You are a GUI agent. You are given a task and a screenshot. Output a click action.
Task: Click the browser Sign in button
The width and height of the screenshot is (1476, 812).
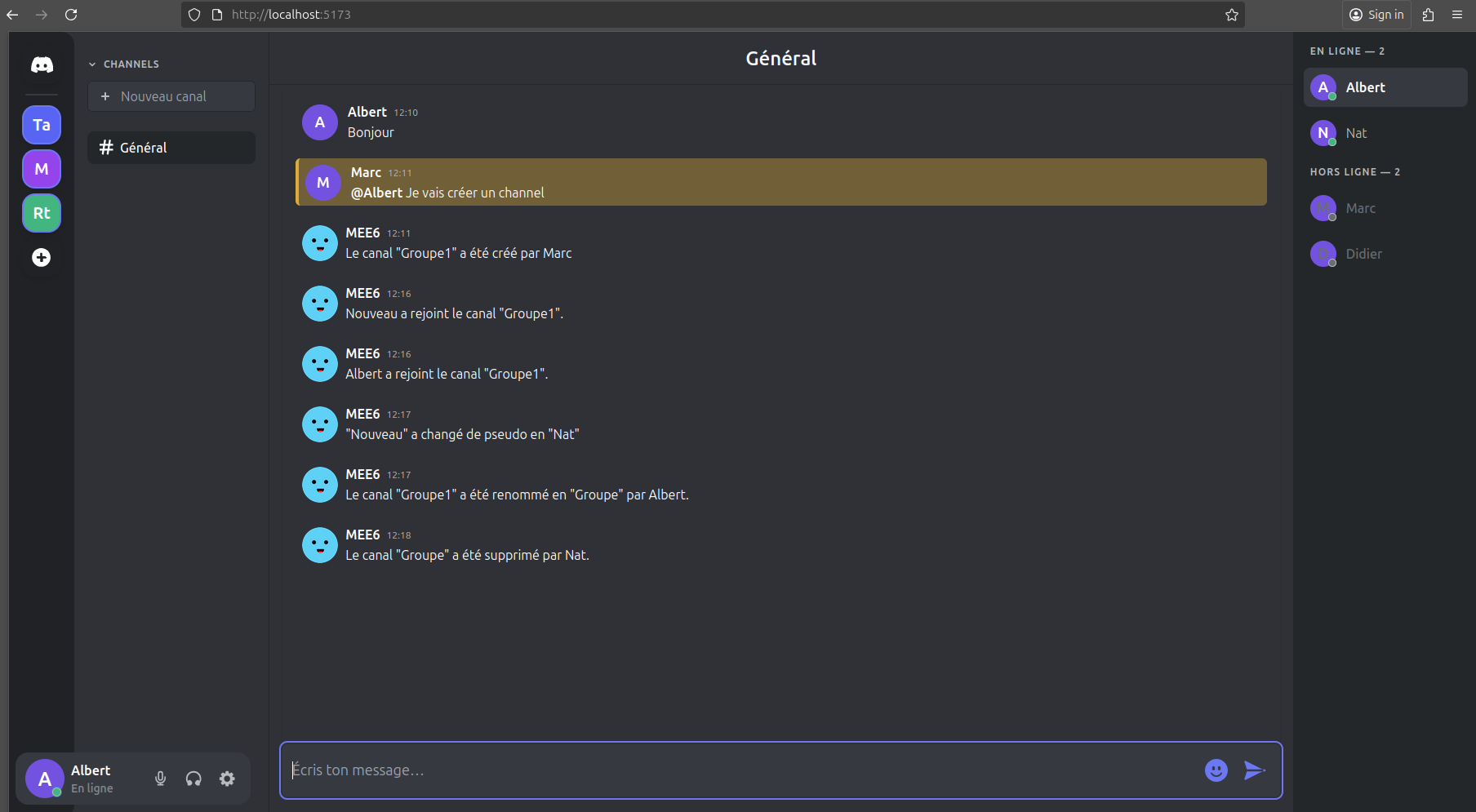(x=1376, y=15)
